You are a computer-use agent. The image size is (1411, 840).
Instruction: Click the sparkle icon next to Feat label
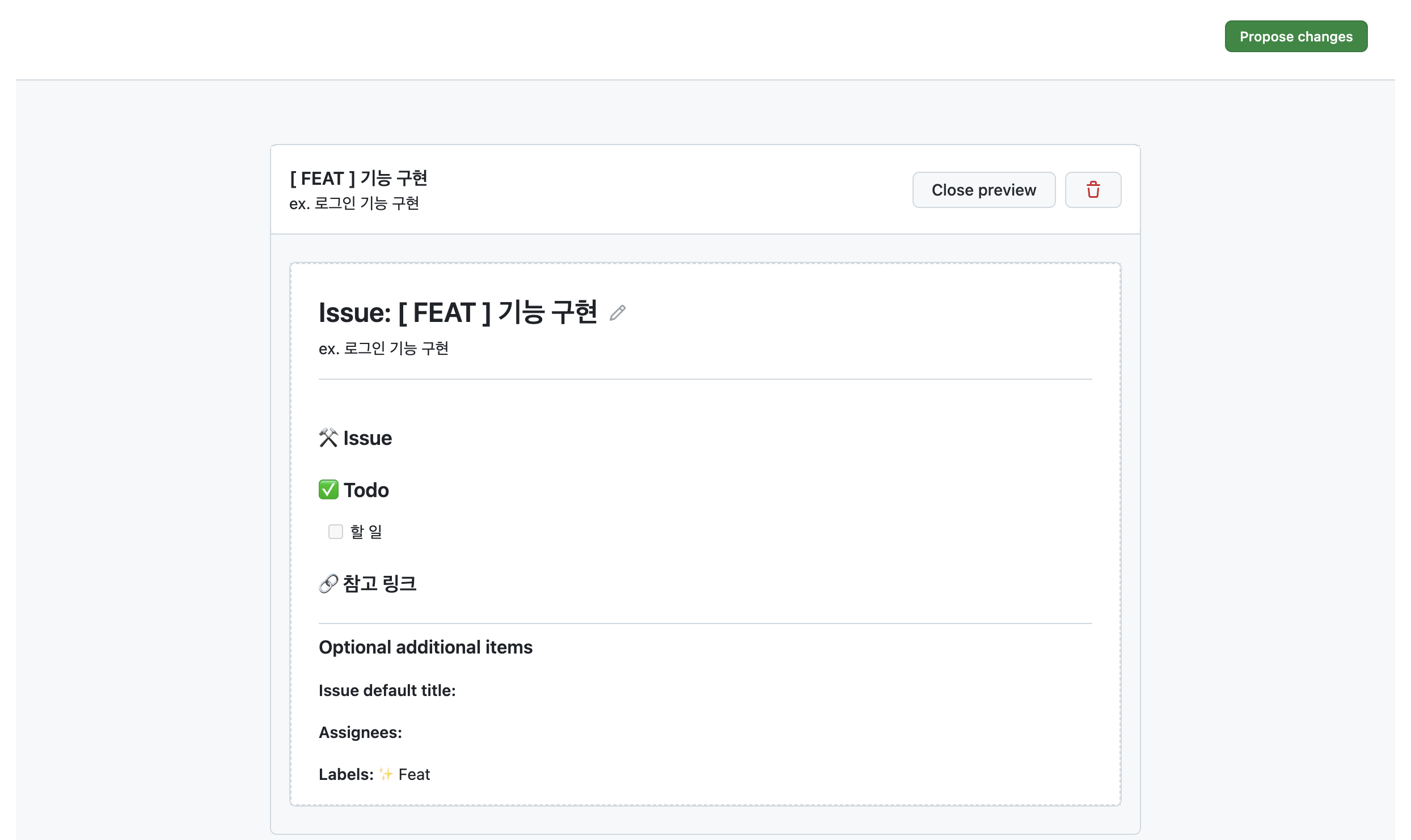click(386, 774)
